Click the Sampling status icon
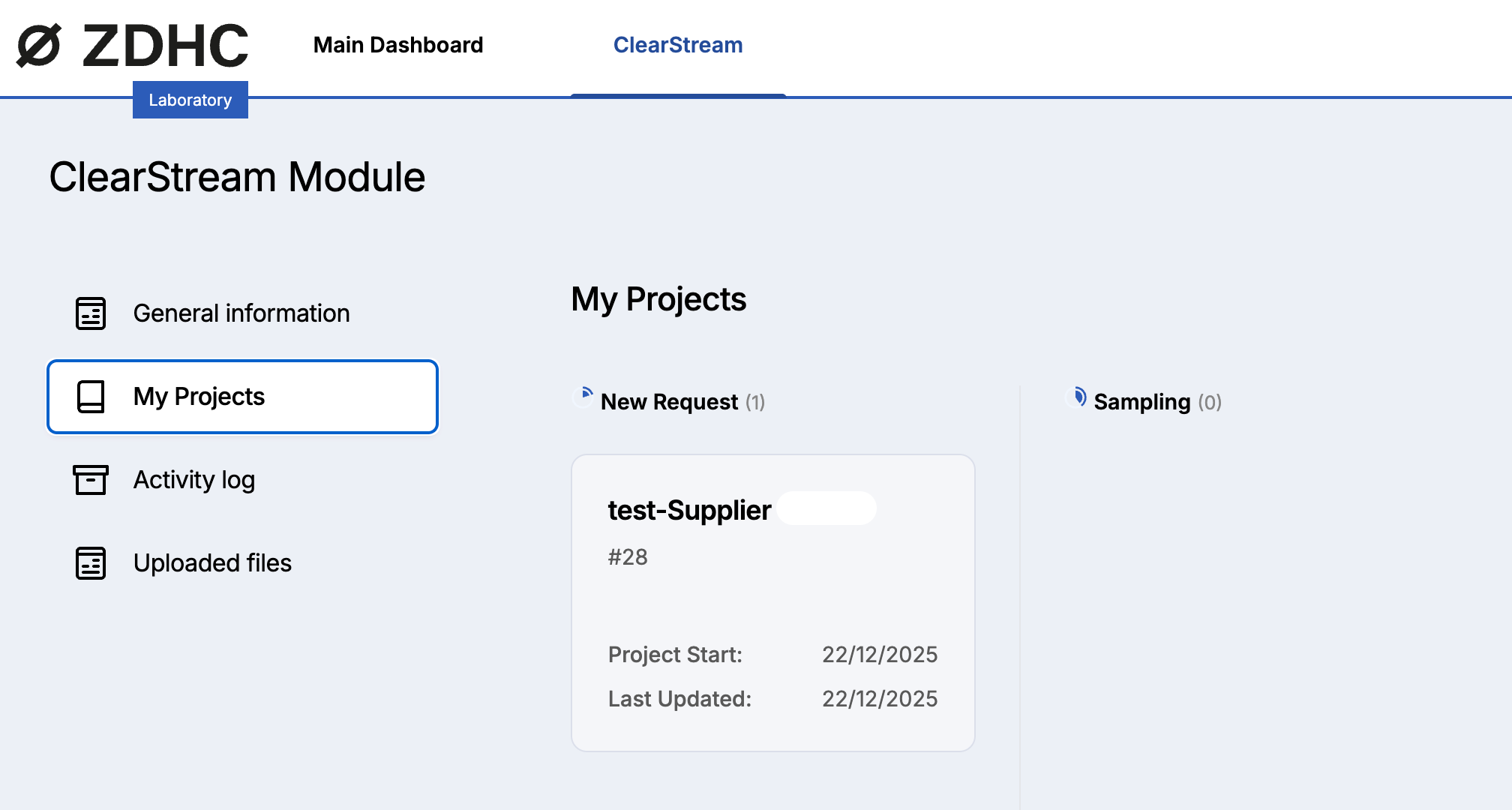Viewport: 1512px width, 810px height. click(x=1077, y=397)
